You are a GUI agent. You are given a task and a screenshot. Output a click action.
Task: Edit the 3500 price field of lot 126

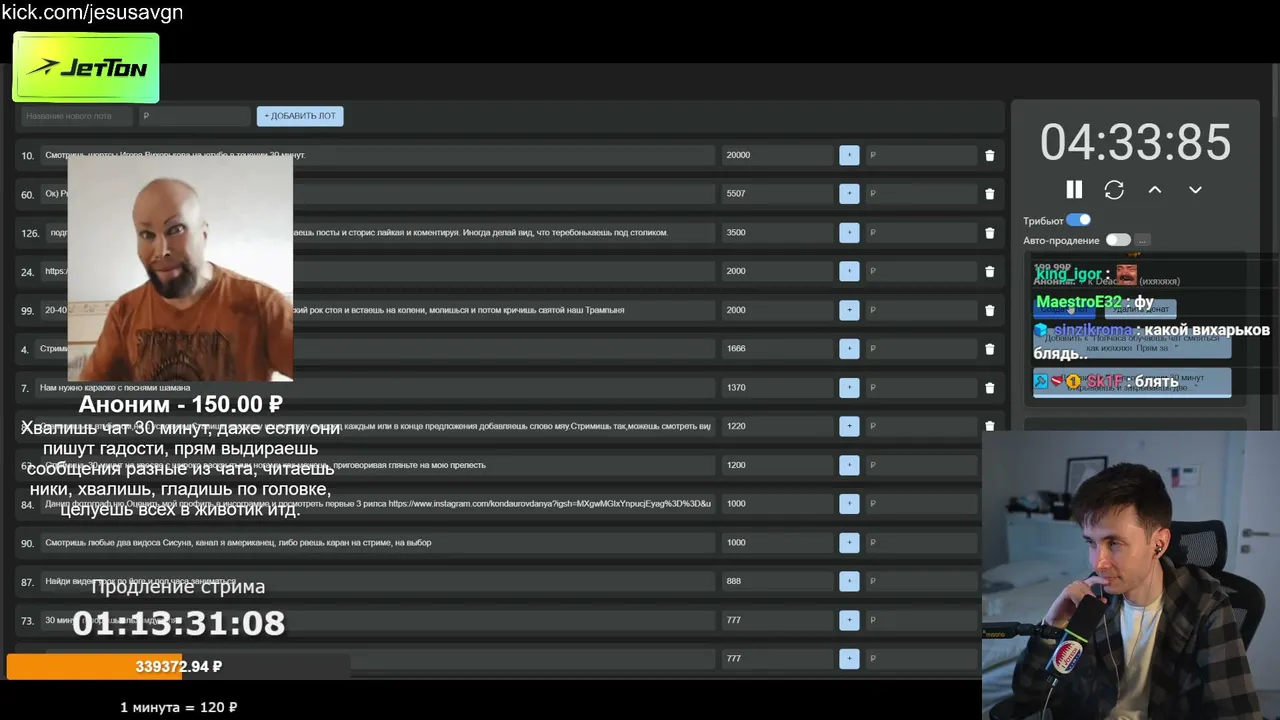(x=777, y=232)
